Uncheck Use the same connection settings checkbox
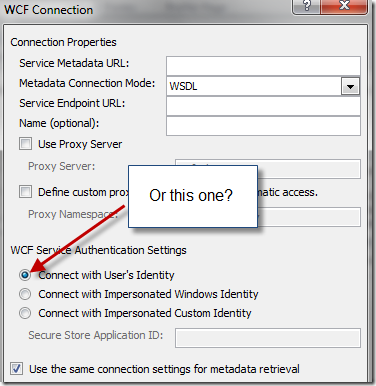 pyautogui.click(x=16, y=369)
